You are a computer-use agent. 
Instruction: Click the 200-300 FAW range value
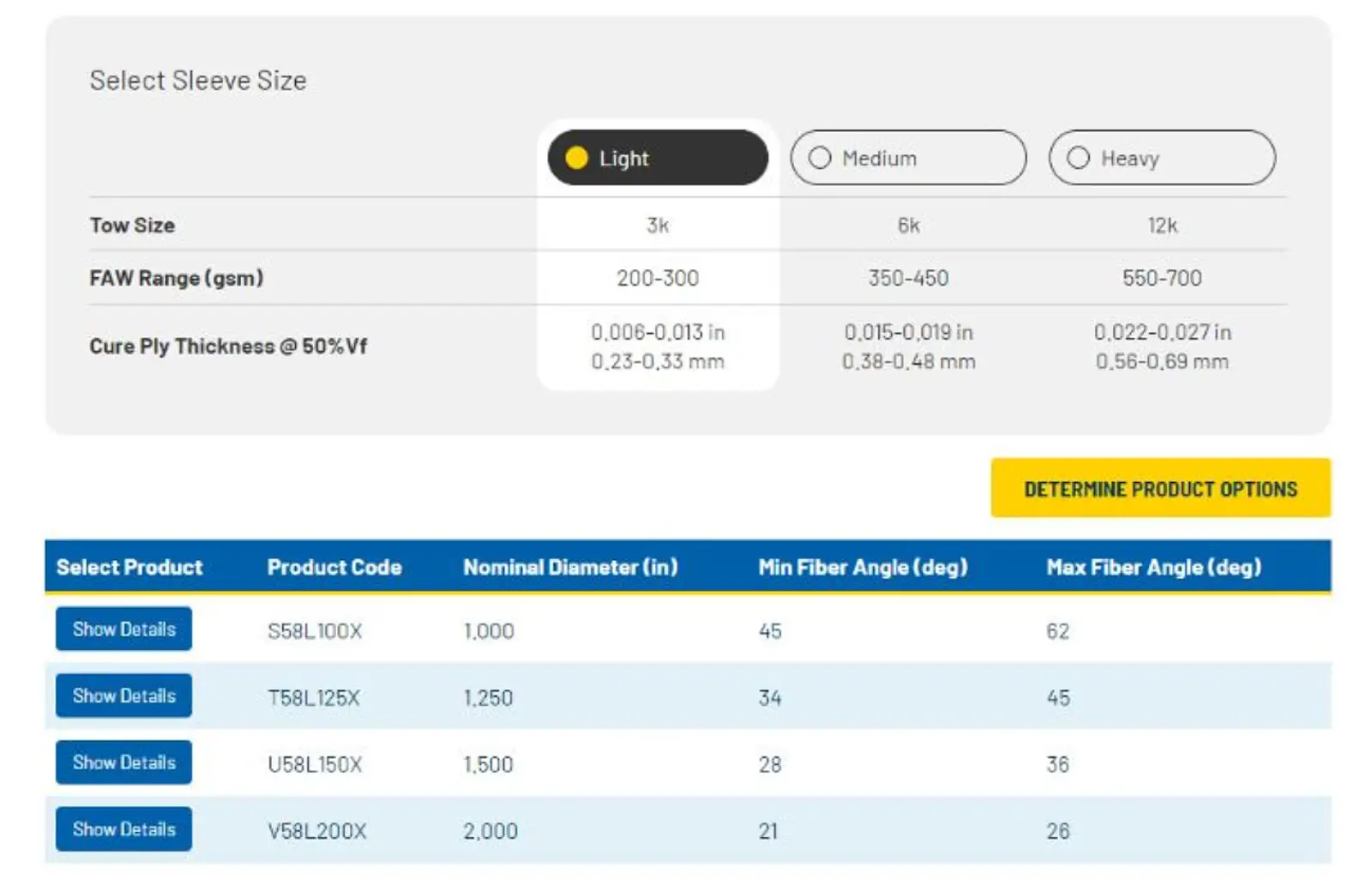click(x=658, y=278)
